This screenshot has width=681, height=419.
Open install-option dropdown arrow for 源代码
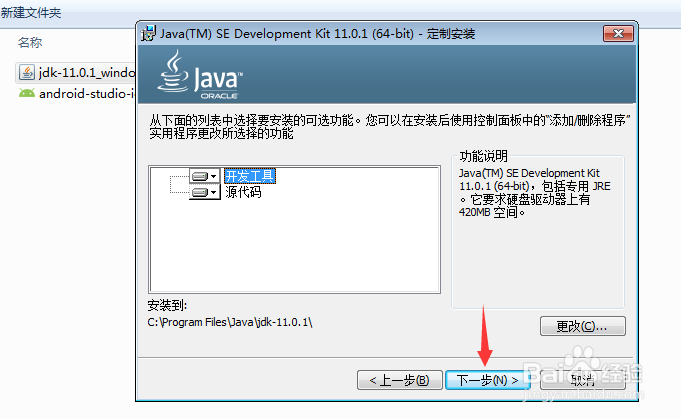coord(214,192)
